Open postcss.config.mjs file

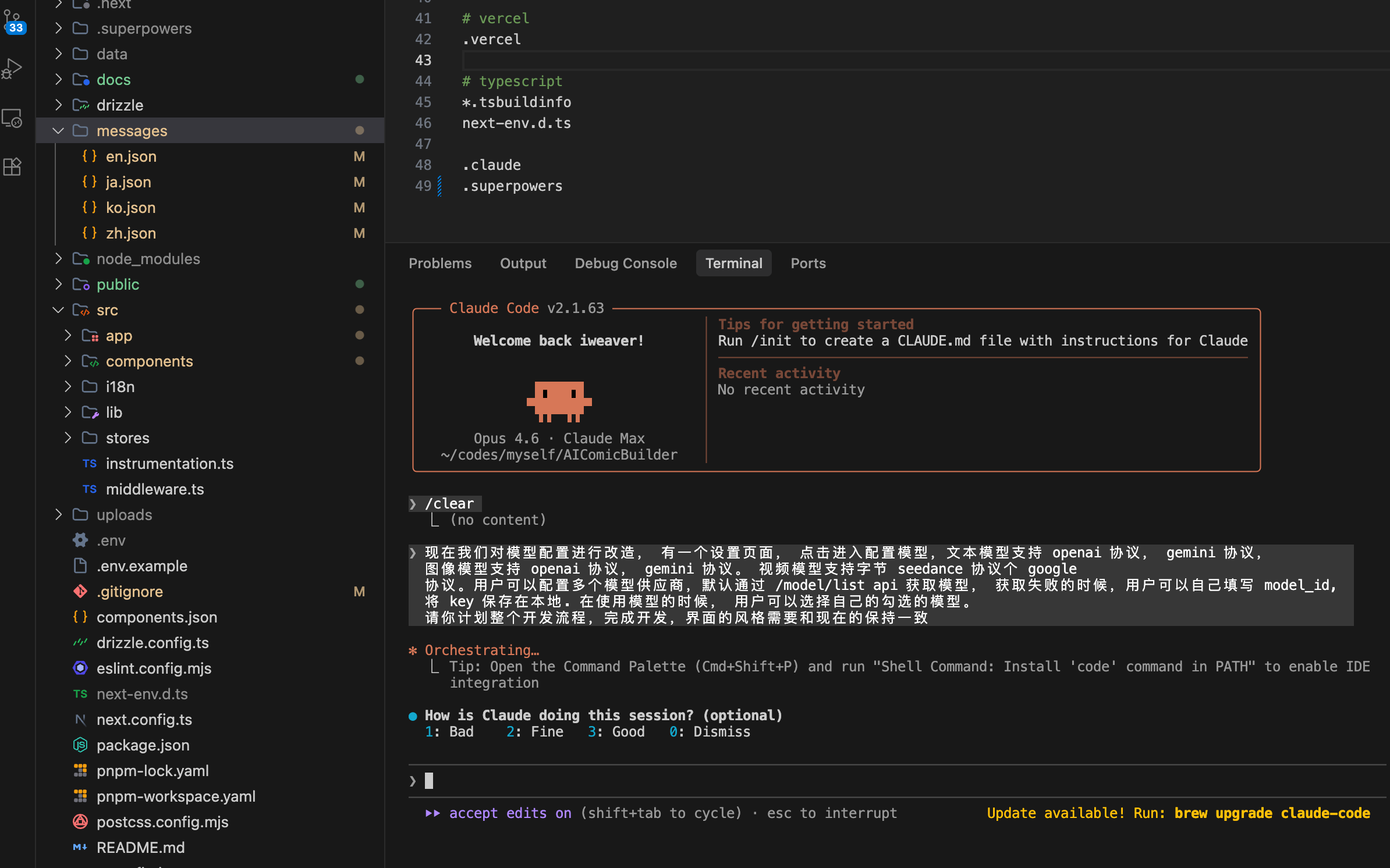(x=162, y=822)
